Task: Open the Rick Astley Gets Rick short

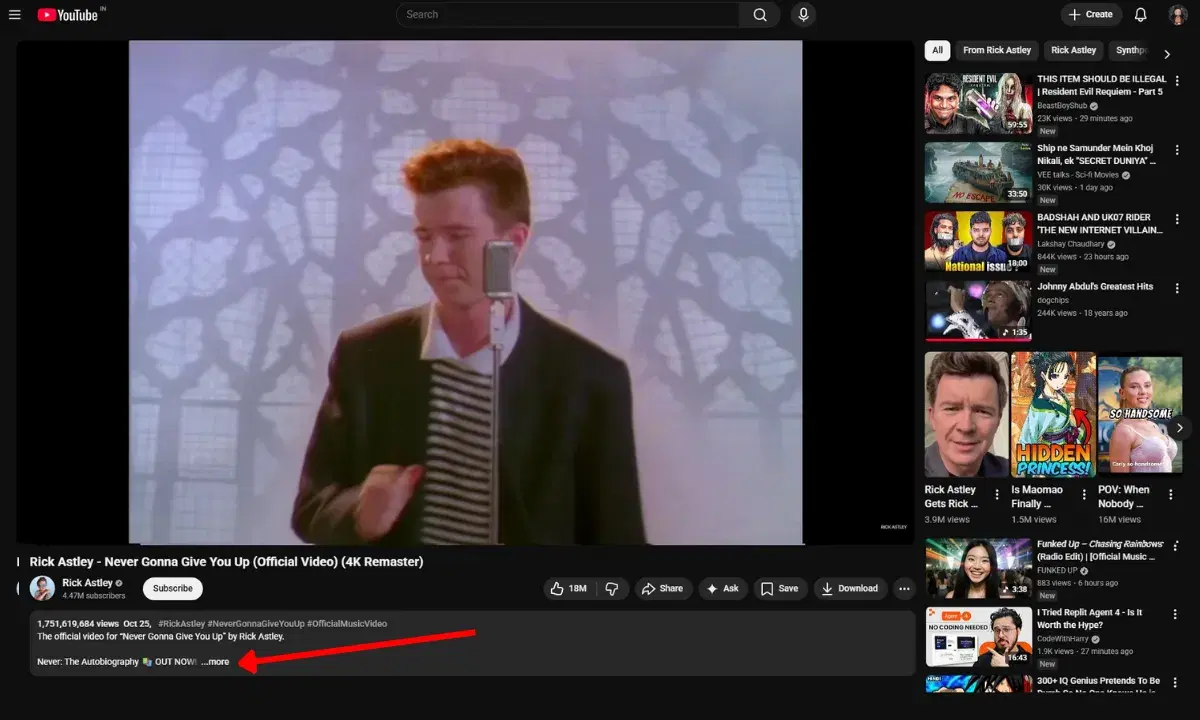Action: [x=966, y=415]
